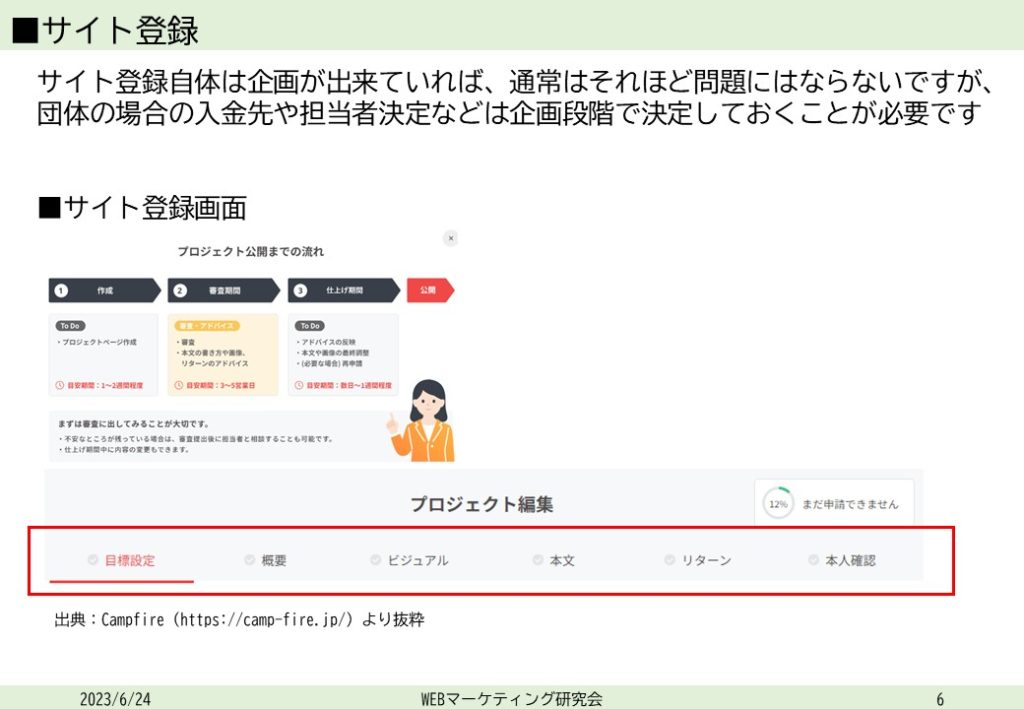
Task: Click the check icon beside ビジュアル
Action: click(375, 560)
